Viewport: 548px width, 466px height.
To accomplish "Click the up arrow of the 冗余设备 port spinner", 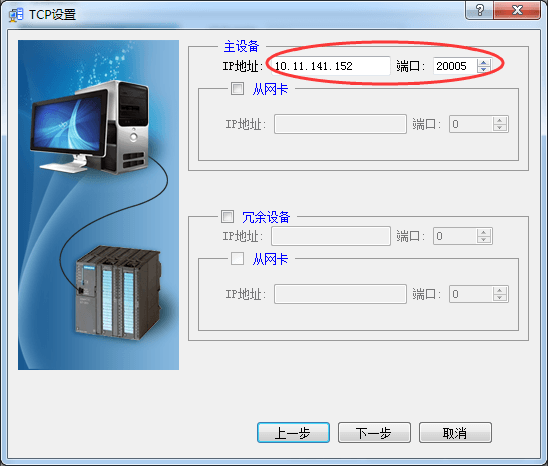I will 484,232.
